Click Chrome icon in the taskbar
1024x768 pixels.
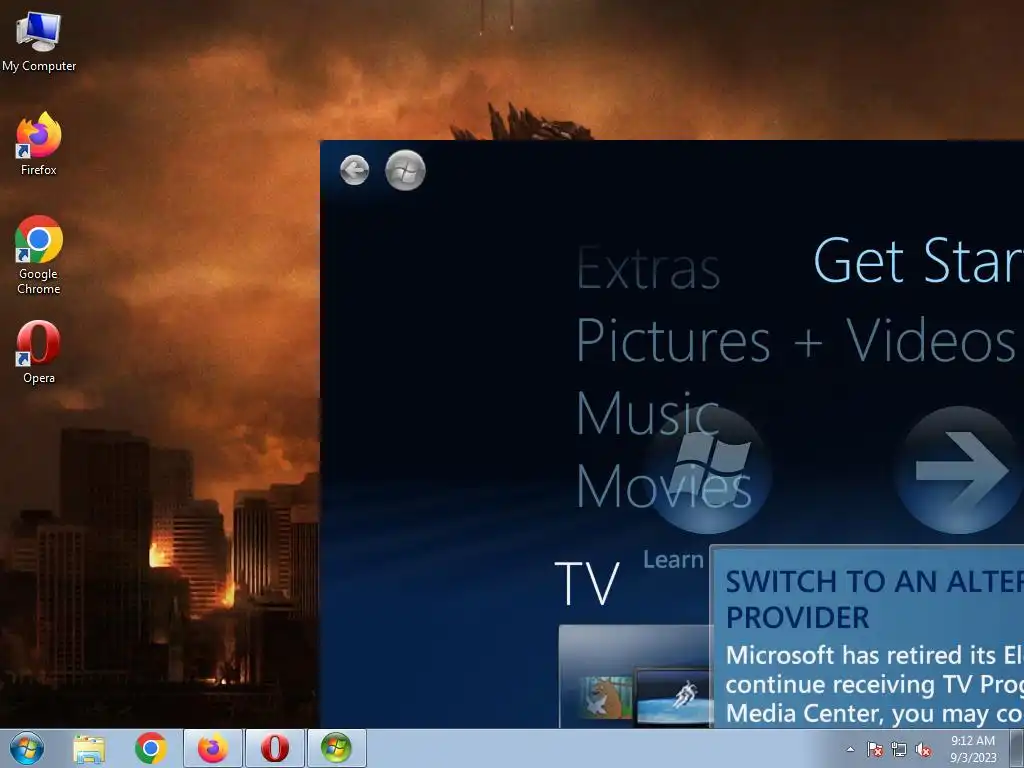[x=151, y=748]
